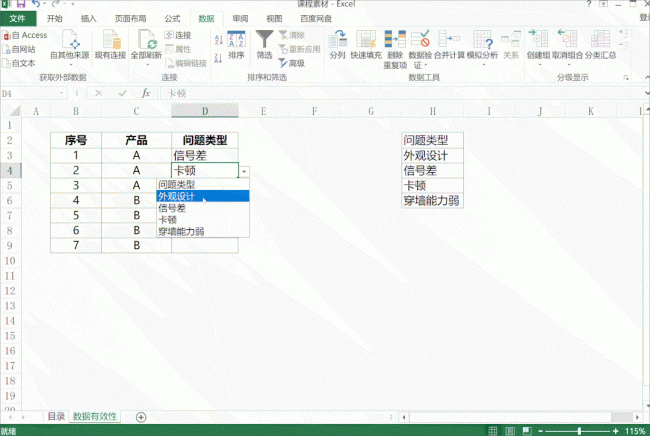Click Advanced filter (高级)
This screenshot has height=436, width=650.
(x=291, y=63)
